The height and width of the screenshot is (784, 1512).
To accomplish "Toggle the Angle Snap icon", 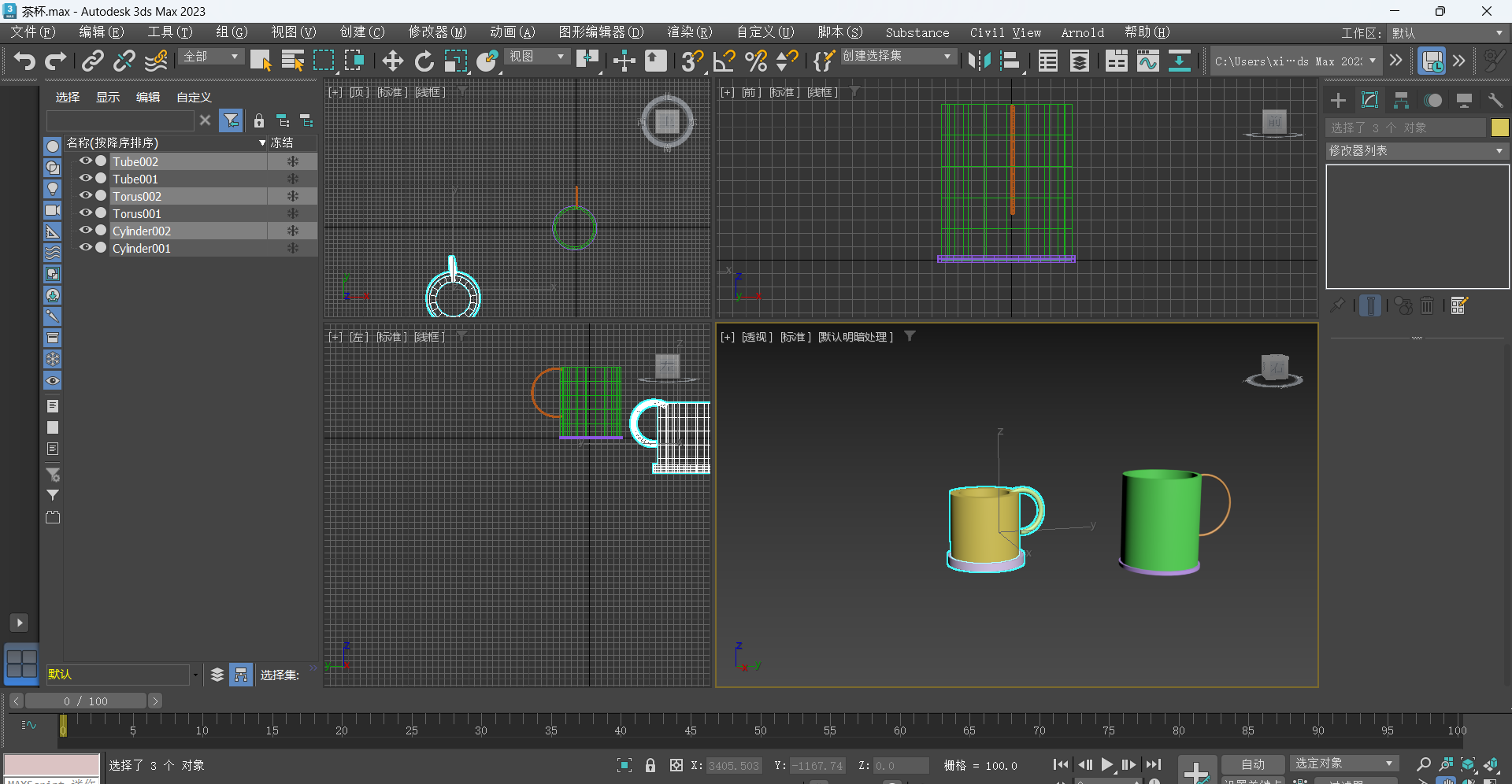I will [x=723, y=61].
